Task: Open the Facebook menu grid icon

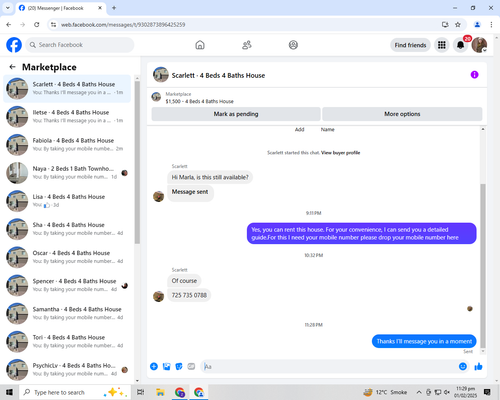Action: coord(442,45)
